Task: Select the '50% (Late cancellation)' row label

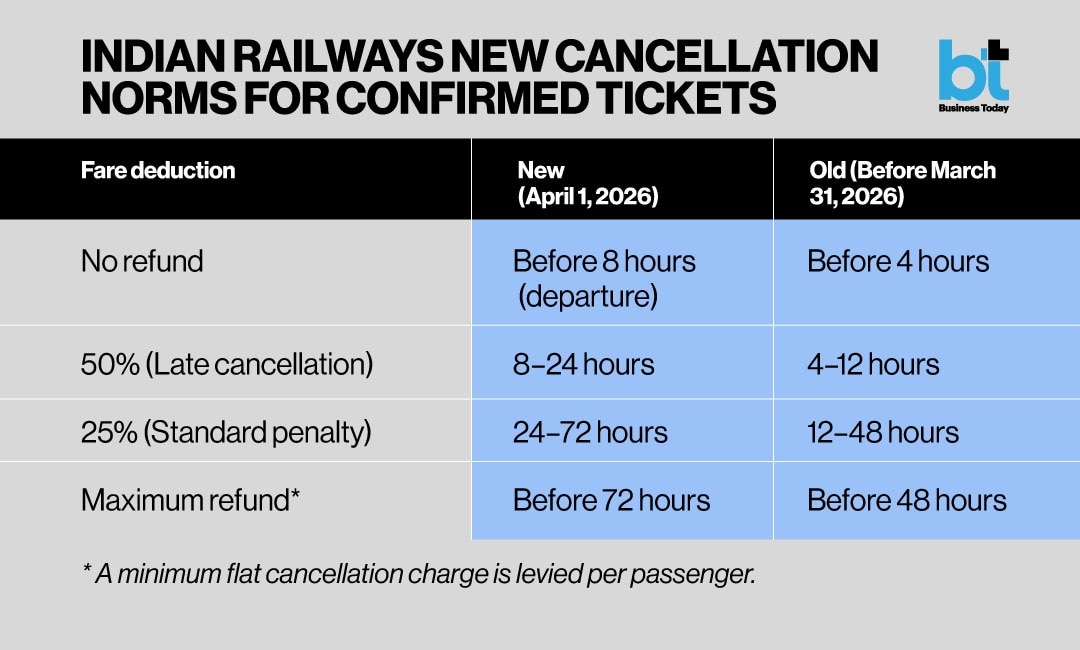Action: tap(227, 364)
